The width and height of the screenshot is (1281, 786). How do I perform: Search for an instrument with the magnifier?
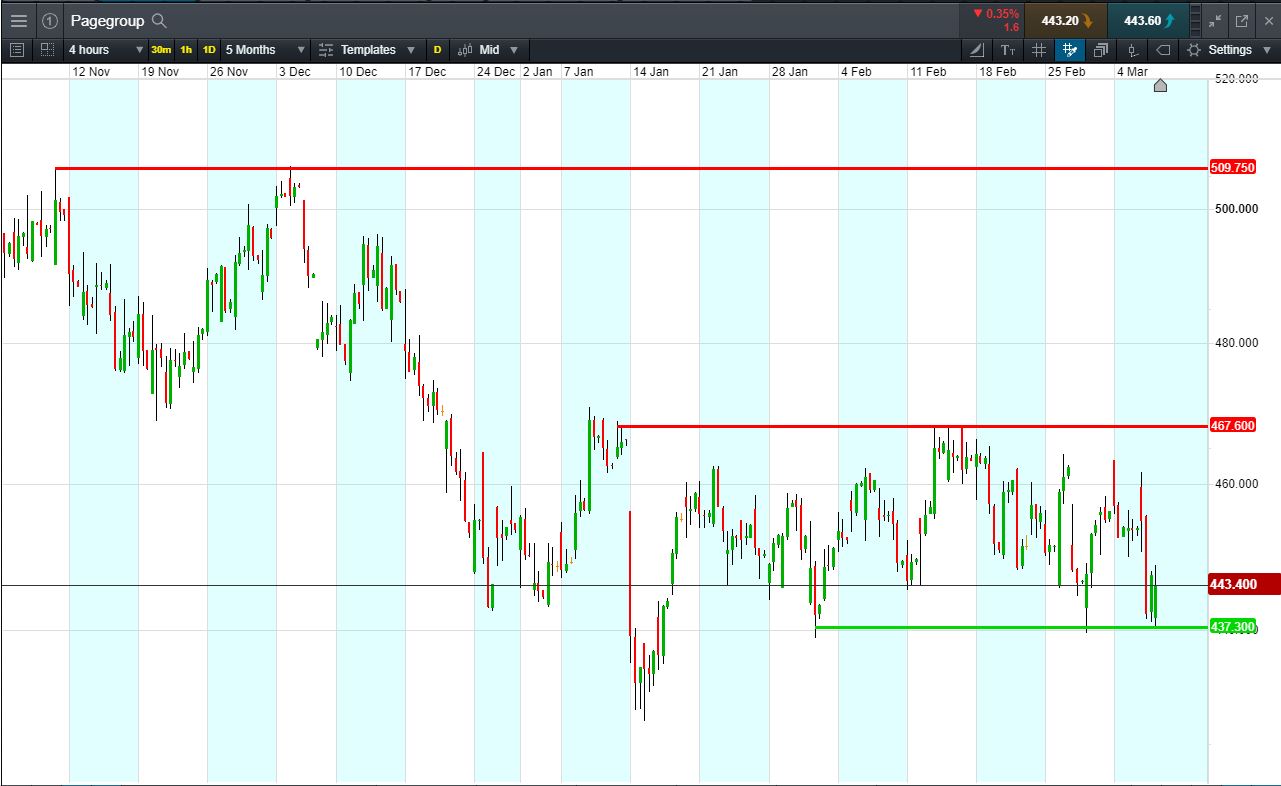tap(159, 20)
